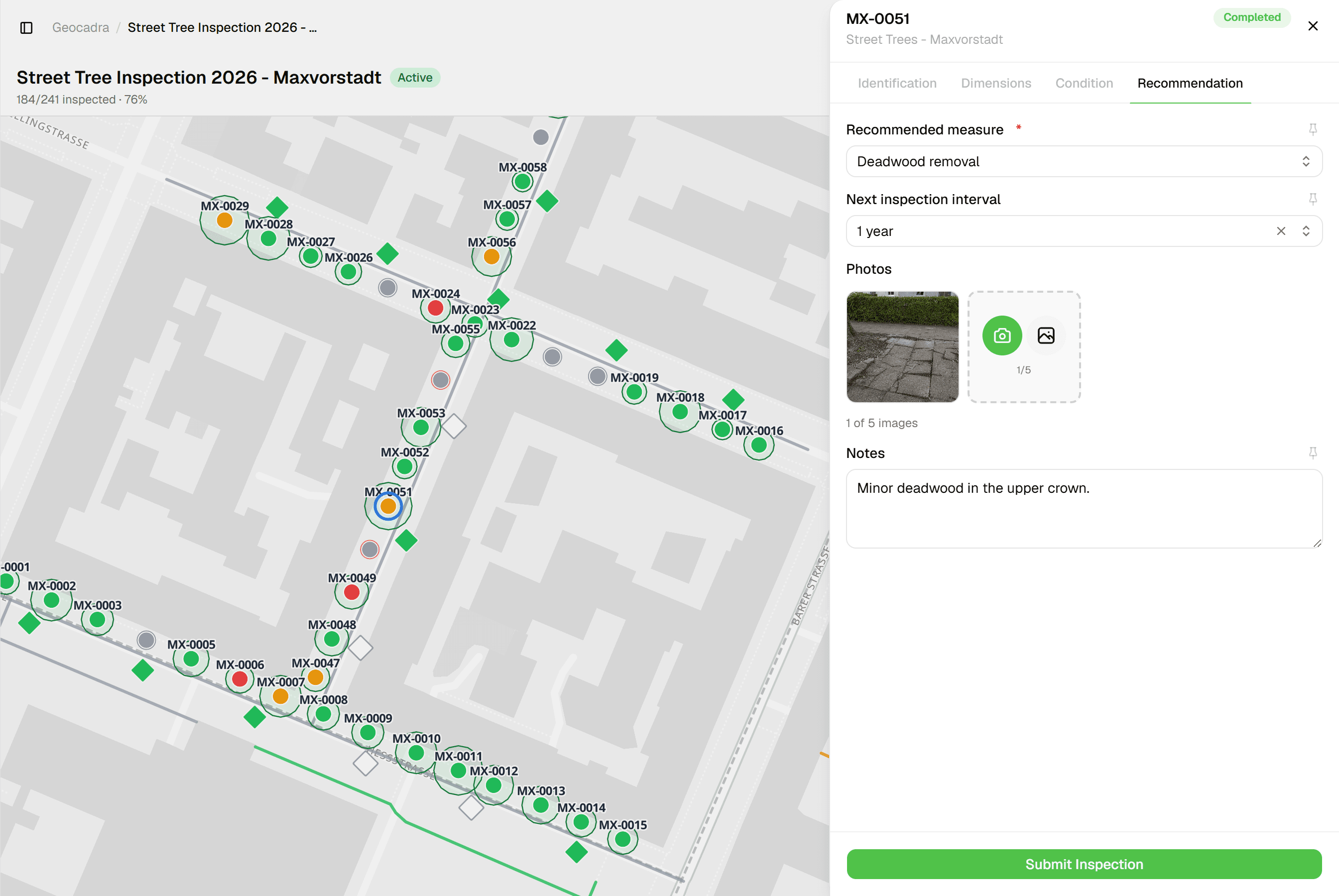Close the MX-0051 detail panel
The width and height of the screenshot is (1339, 896).
pyautogui.click(x=1313, y=26)
